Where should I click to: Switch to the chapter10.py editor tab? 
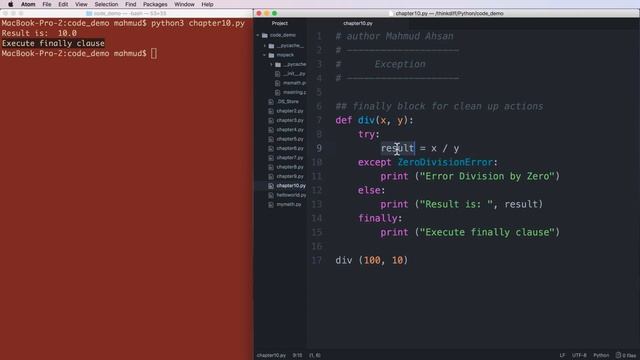point(358,23)
